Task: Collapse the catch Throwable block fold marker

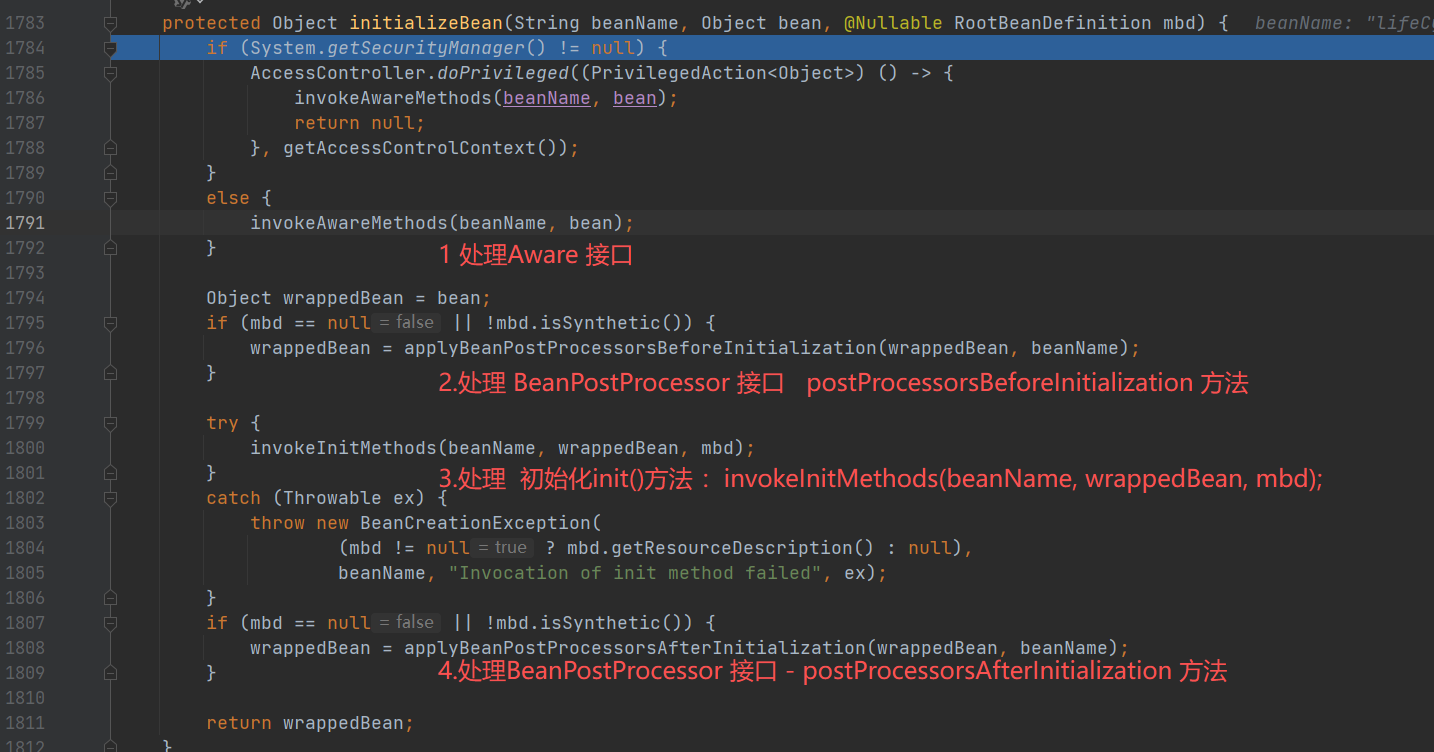Action: 110,498
